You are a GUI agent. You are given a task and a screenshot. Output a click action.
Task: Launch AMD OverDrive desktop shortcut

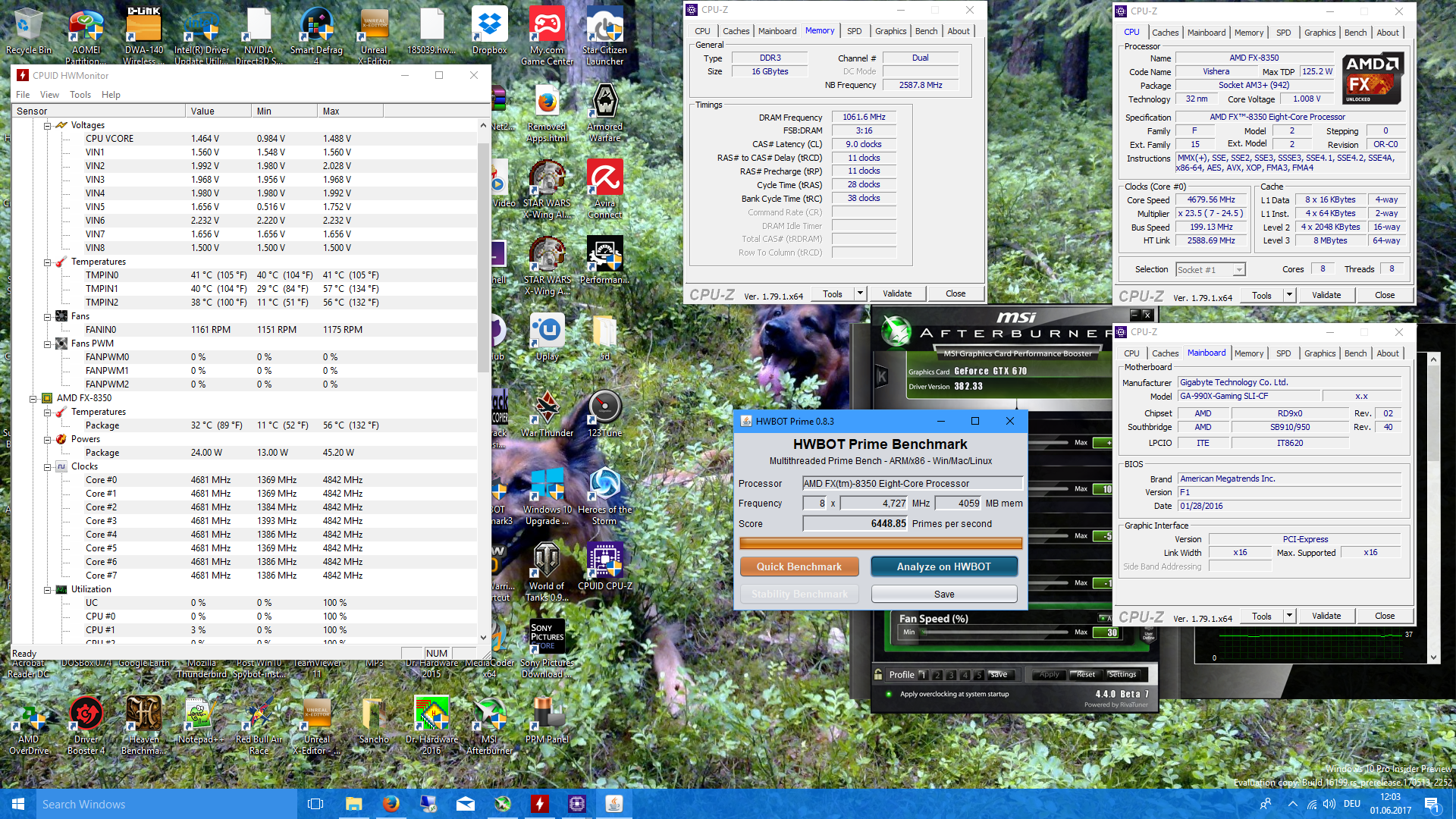(29, 725)
